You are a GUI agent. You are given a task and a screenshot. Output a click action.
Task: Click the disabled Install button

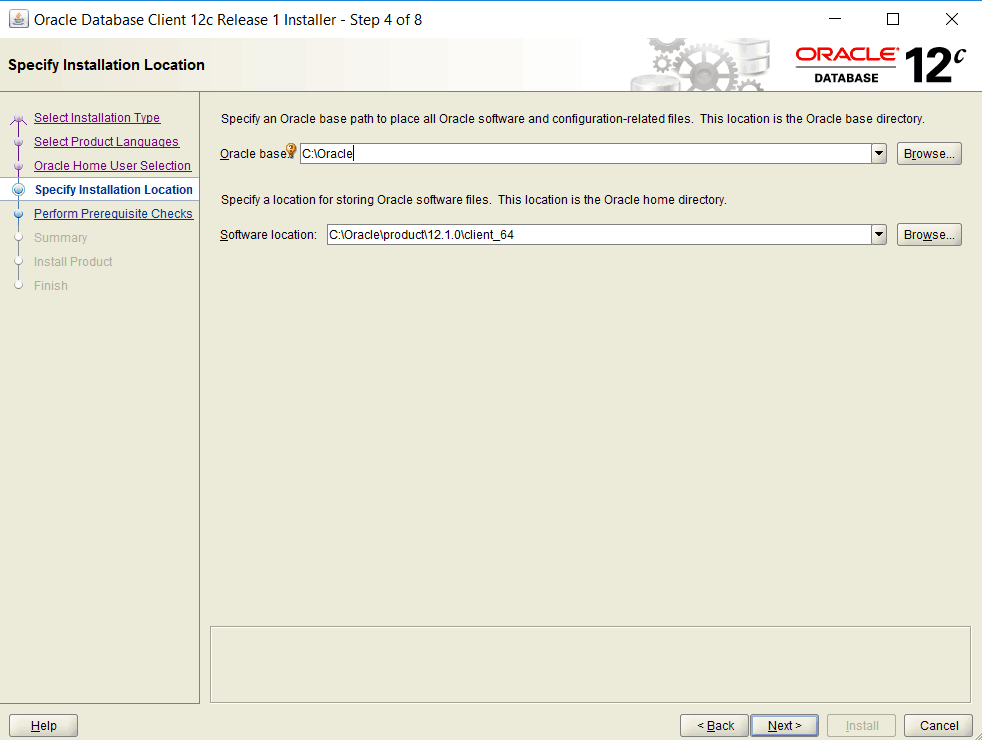point(861,726)
